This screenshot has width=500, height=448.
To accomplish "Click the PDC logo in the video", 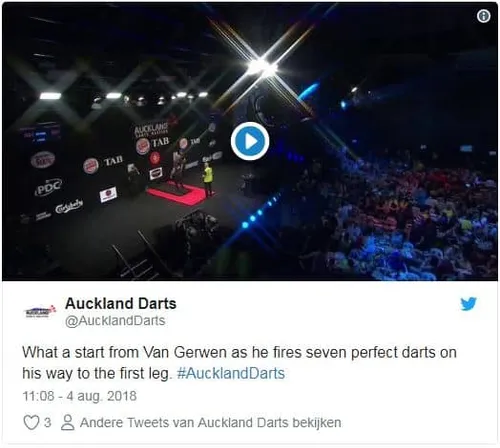I will point(48,187).
